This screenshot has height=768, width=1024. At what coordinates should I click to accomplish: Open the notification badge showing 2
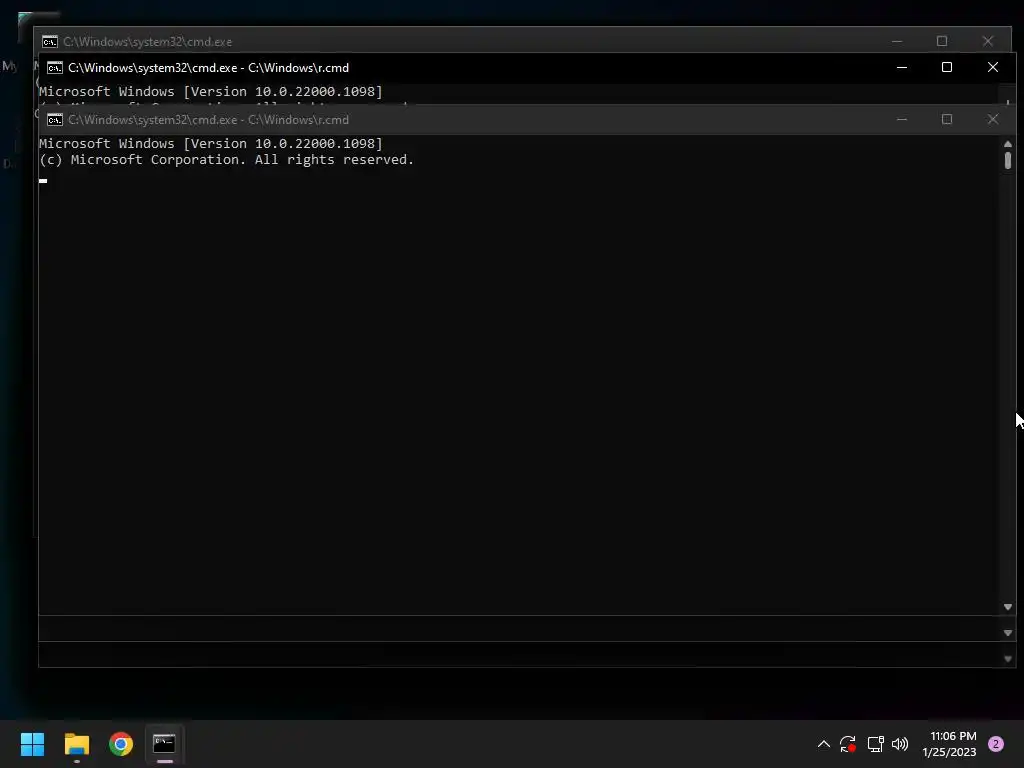[x=996, y=744]
